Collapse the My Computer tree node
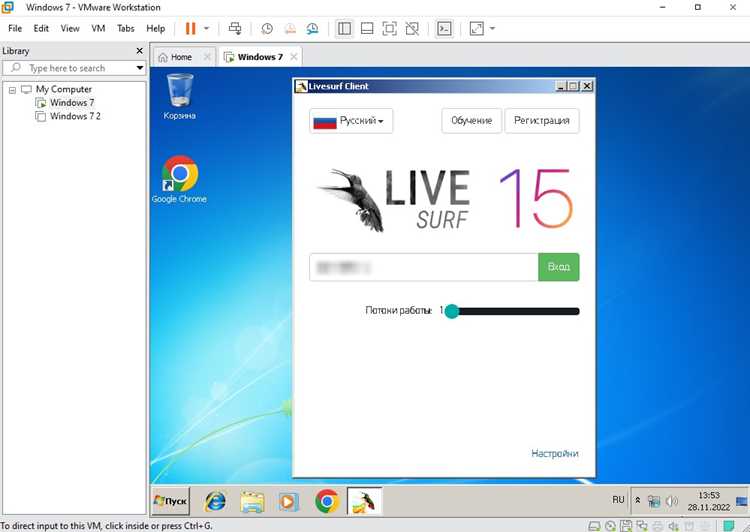 [x=12, y=90]
